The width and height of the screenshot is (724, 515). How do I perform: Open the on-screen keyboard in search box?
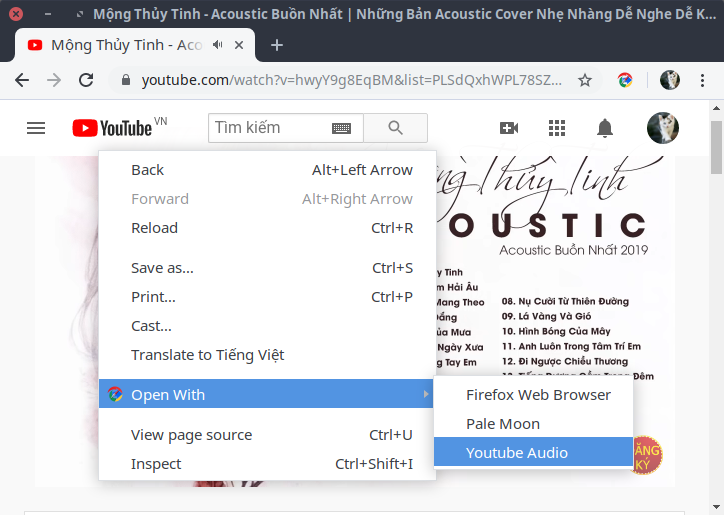(341, 128)
